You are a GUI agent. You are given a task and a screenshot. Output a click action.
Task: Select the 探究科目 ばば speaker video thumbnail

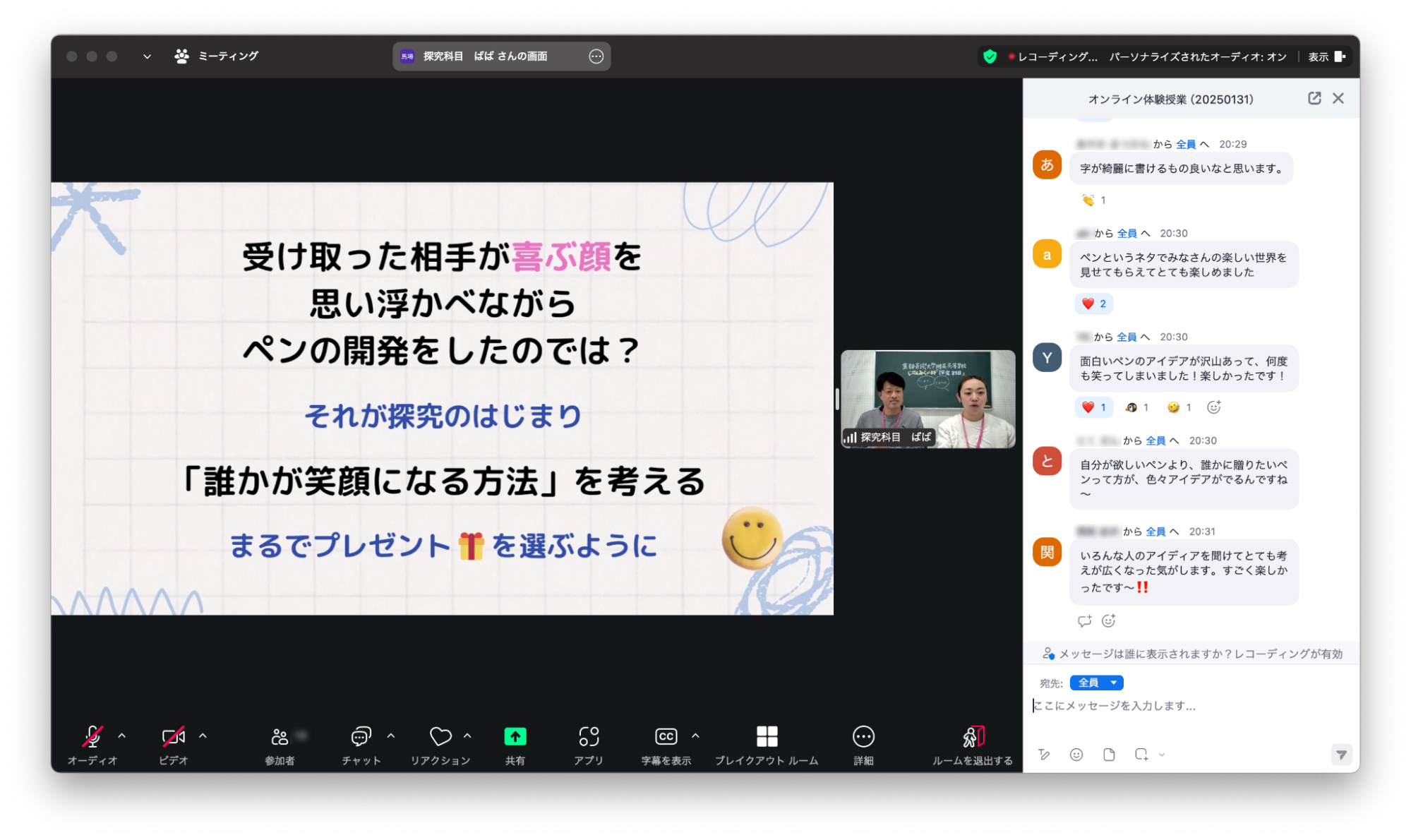click(x=928, y=400)
